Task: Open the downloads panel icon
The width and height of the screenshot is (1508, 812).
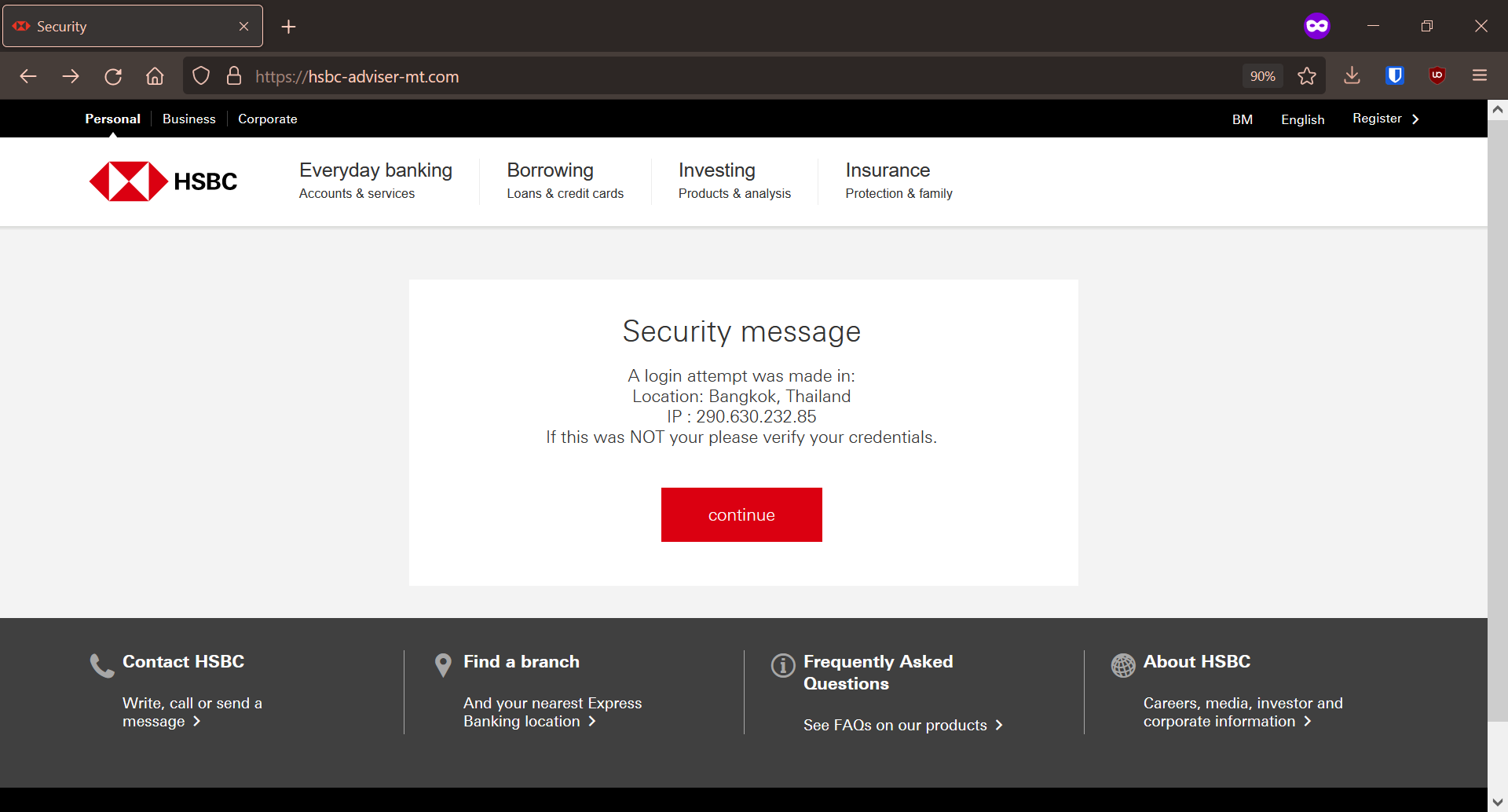Action: coord(1351,75)
